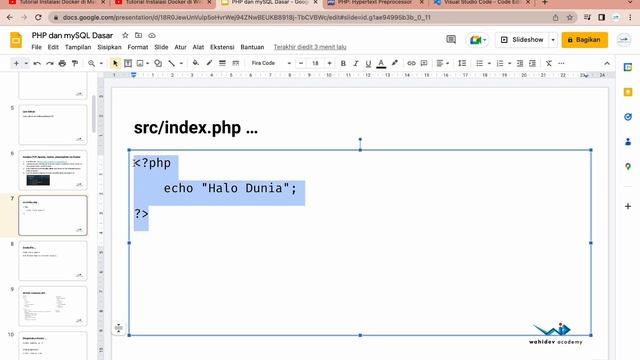The width and height of the screenshot is (640, 360).
Task: Open the text Align dropdown
Action: click(442, 63)
